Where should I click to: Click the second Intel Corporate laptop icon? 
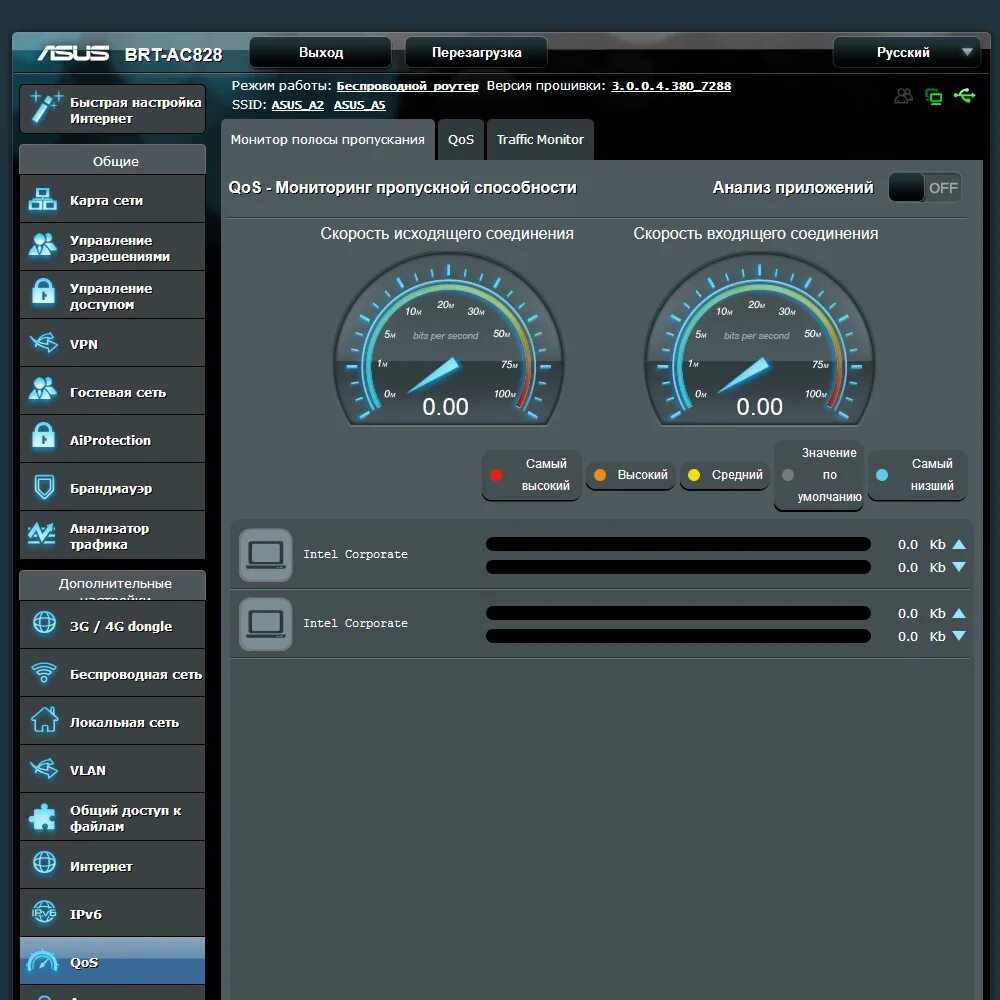point(265,624)
